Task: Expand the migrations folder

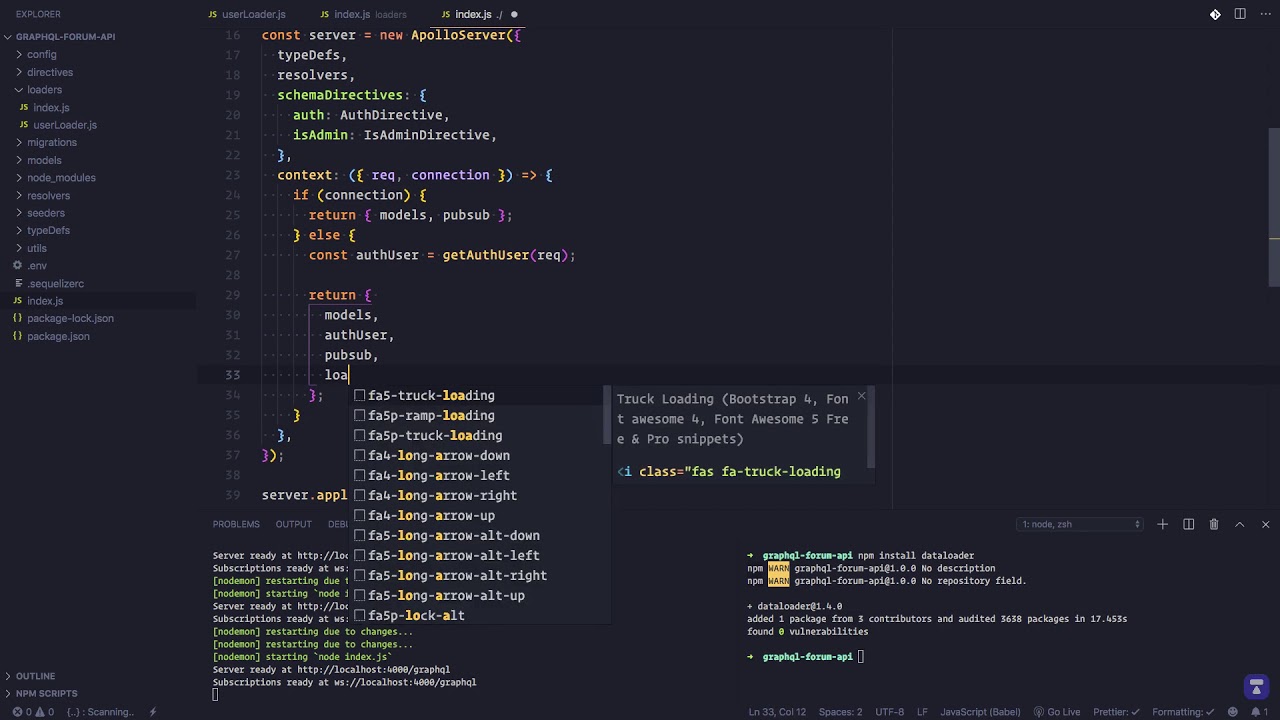Action: point(98,142)
